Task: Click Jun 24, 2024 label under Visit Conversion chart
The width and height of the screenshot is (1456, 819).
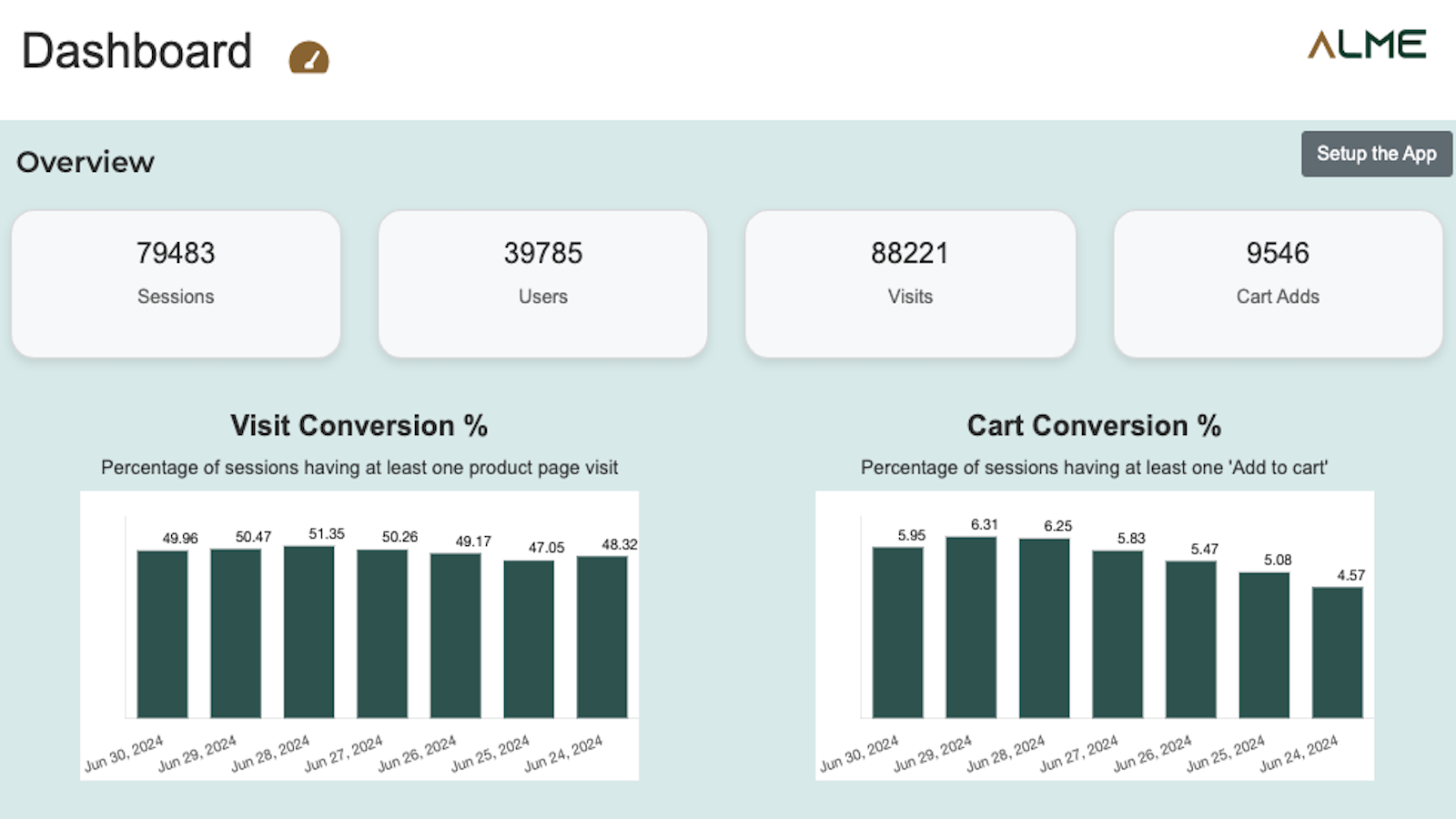Action: [x=563, y=753]
